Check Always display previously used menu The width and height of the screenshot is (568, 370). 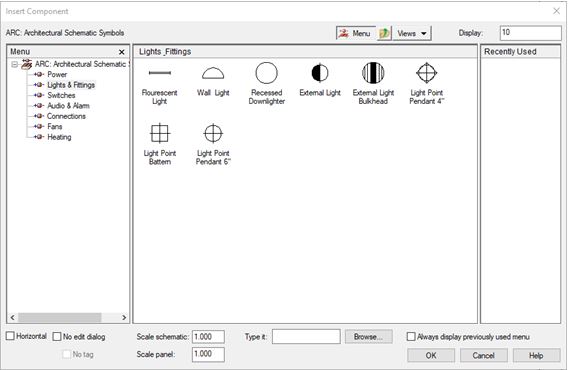(x=411, y=337)
